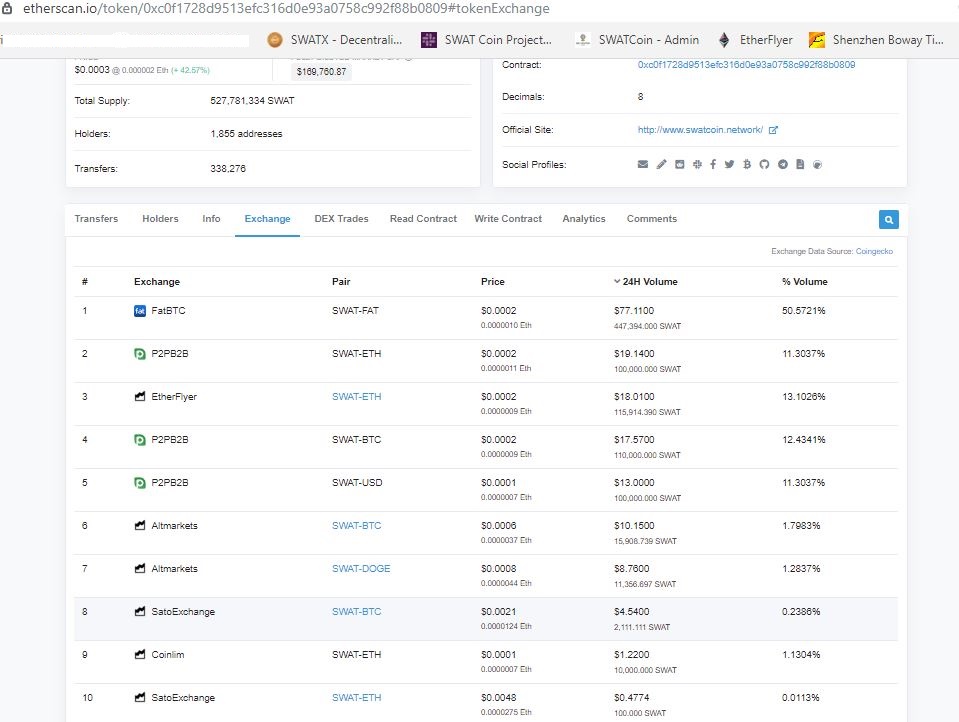Open the Shenzhen Boway bookmark

(876, 40)
